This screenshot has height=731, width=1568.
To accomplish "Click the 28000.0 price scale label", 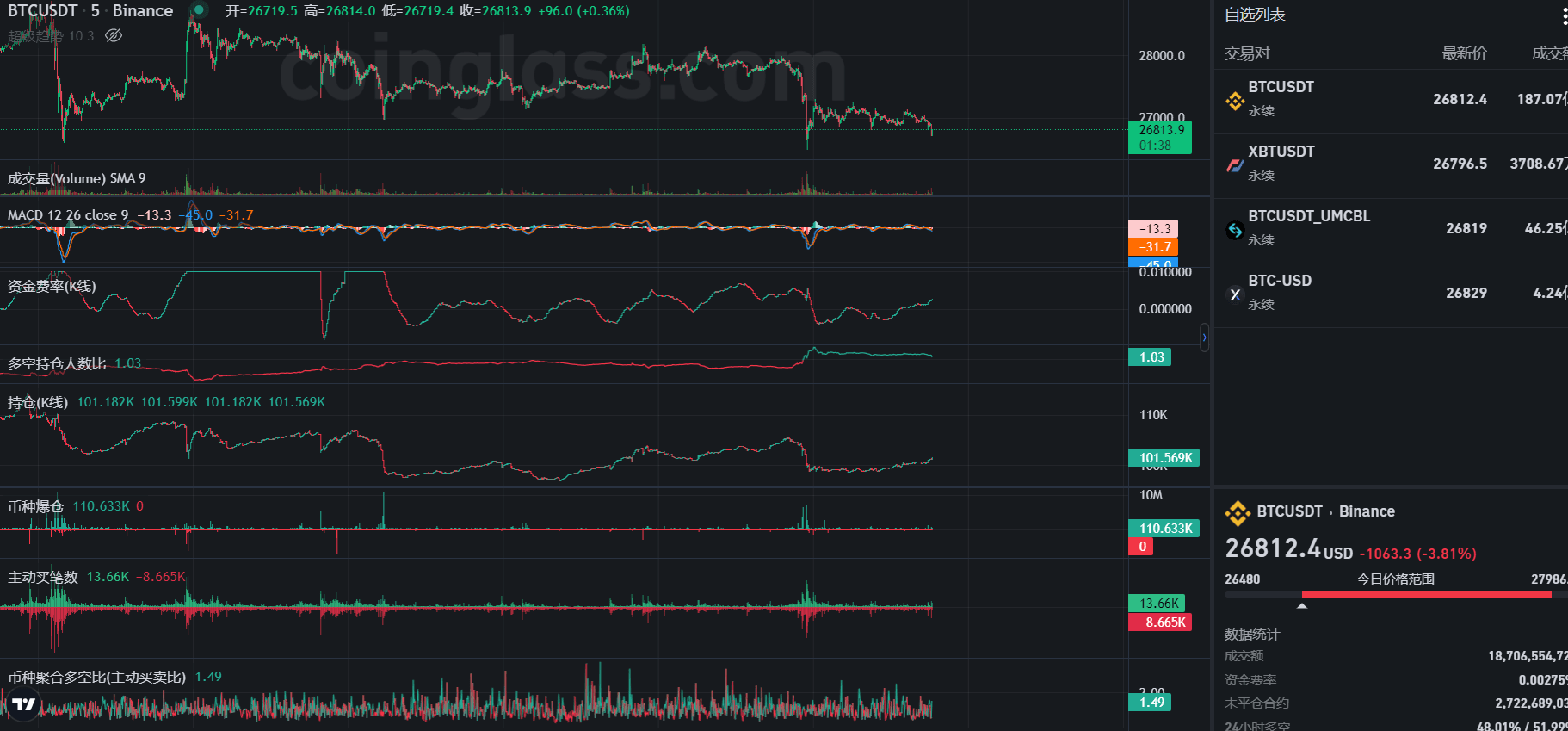I will 1162,56.
